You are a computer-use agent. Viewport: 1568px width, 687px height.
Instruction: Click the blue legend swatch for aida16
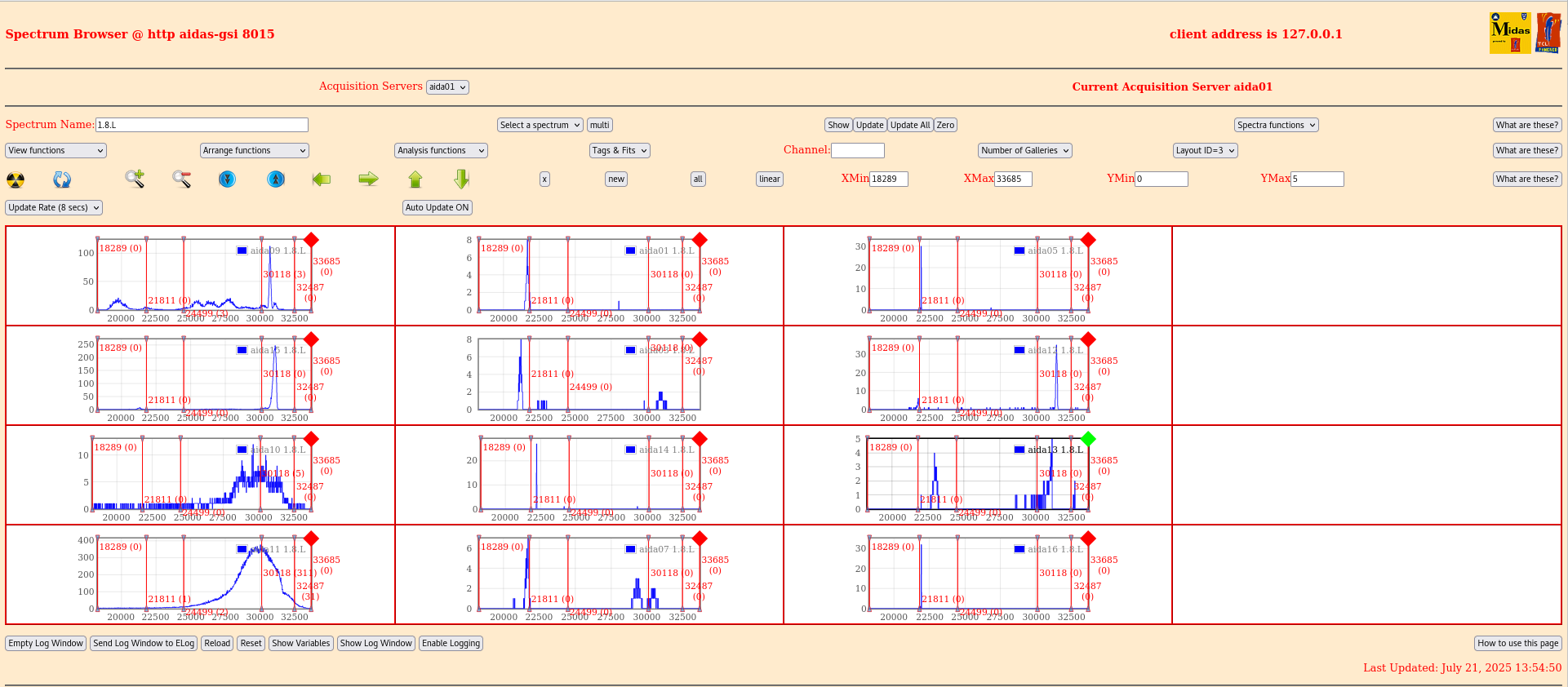[x=1019, y=549]
